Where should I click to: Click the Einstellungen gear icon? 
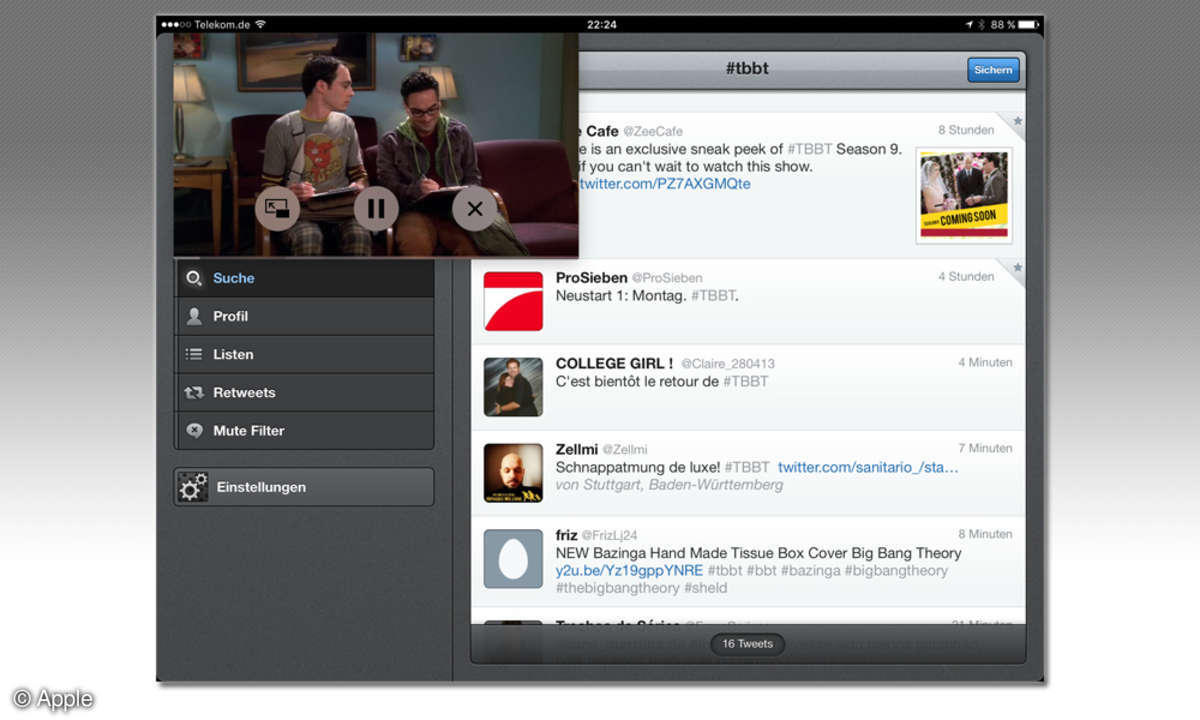coord(193,487)
